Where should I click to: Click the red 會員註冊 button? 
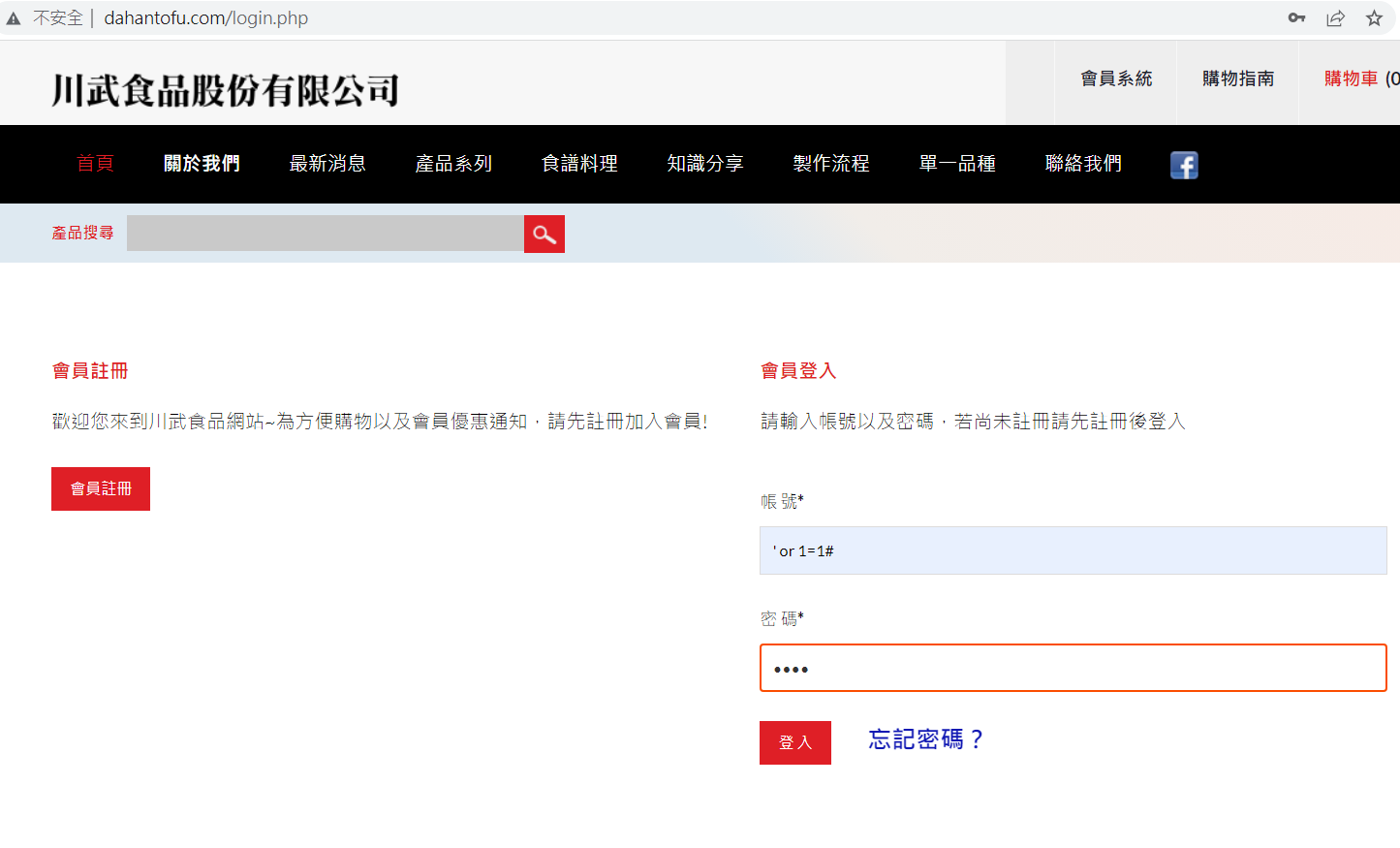[x=101, y=488]
